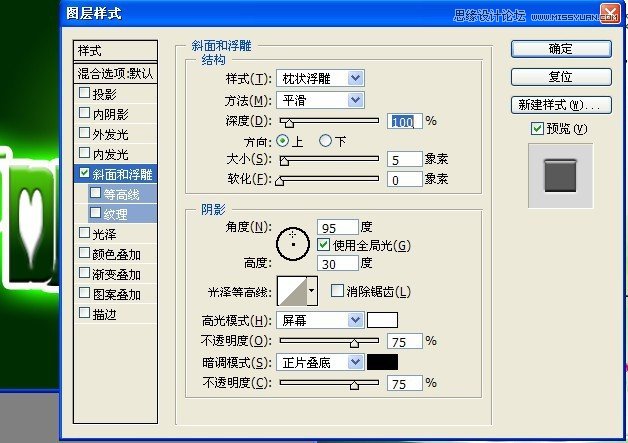Click the black shadow color swatch
Image resolution: width=628 pixels, height=443 pixels.
(x=382, y=362)
